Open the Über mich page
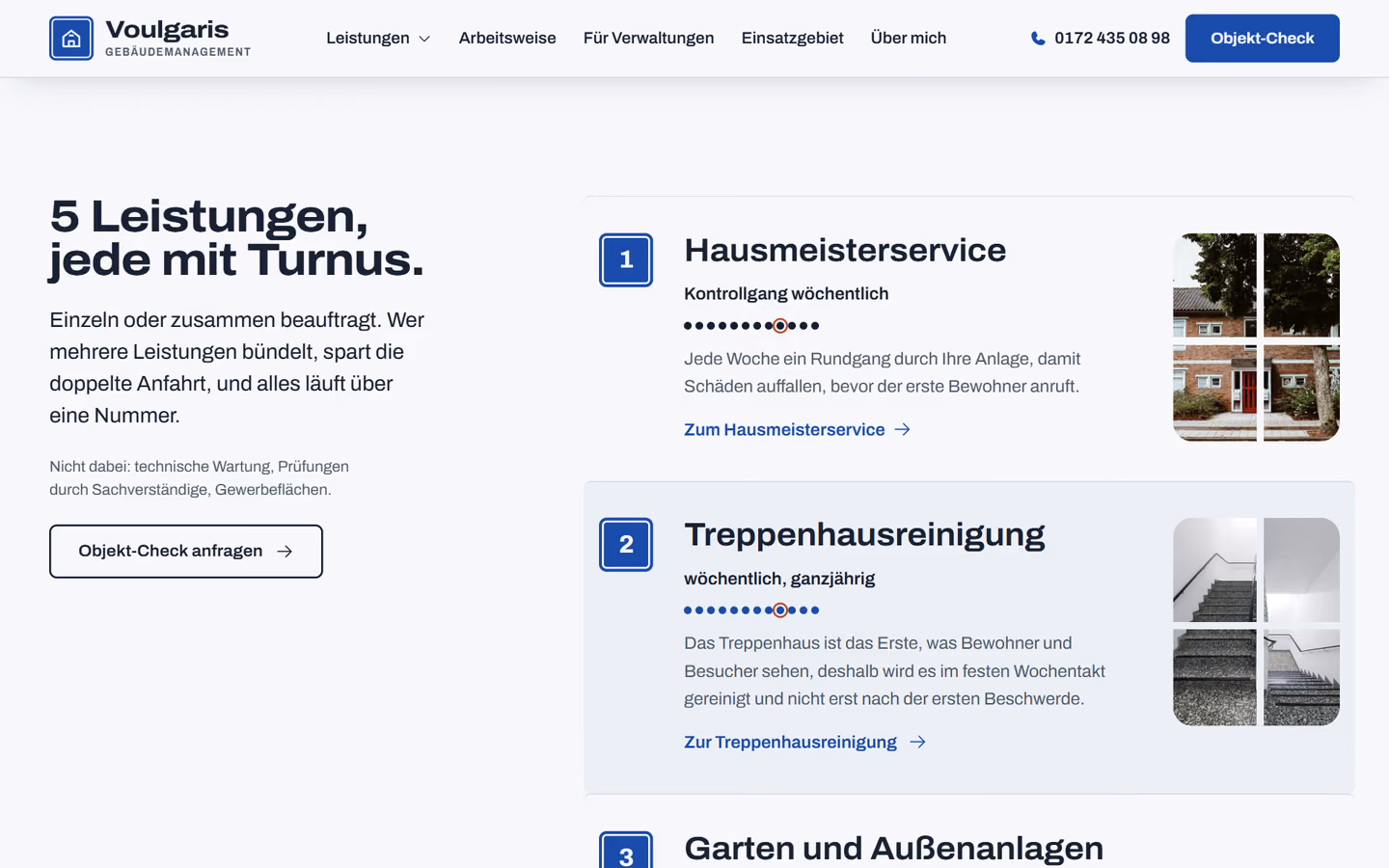The image size is (1389, 868). tap(909, 39)
